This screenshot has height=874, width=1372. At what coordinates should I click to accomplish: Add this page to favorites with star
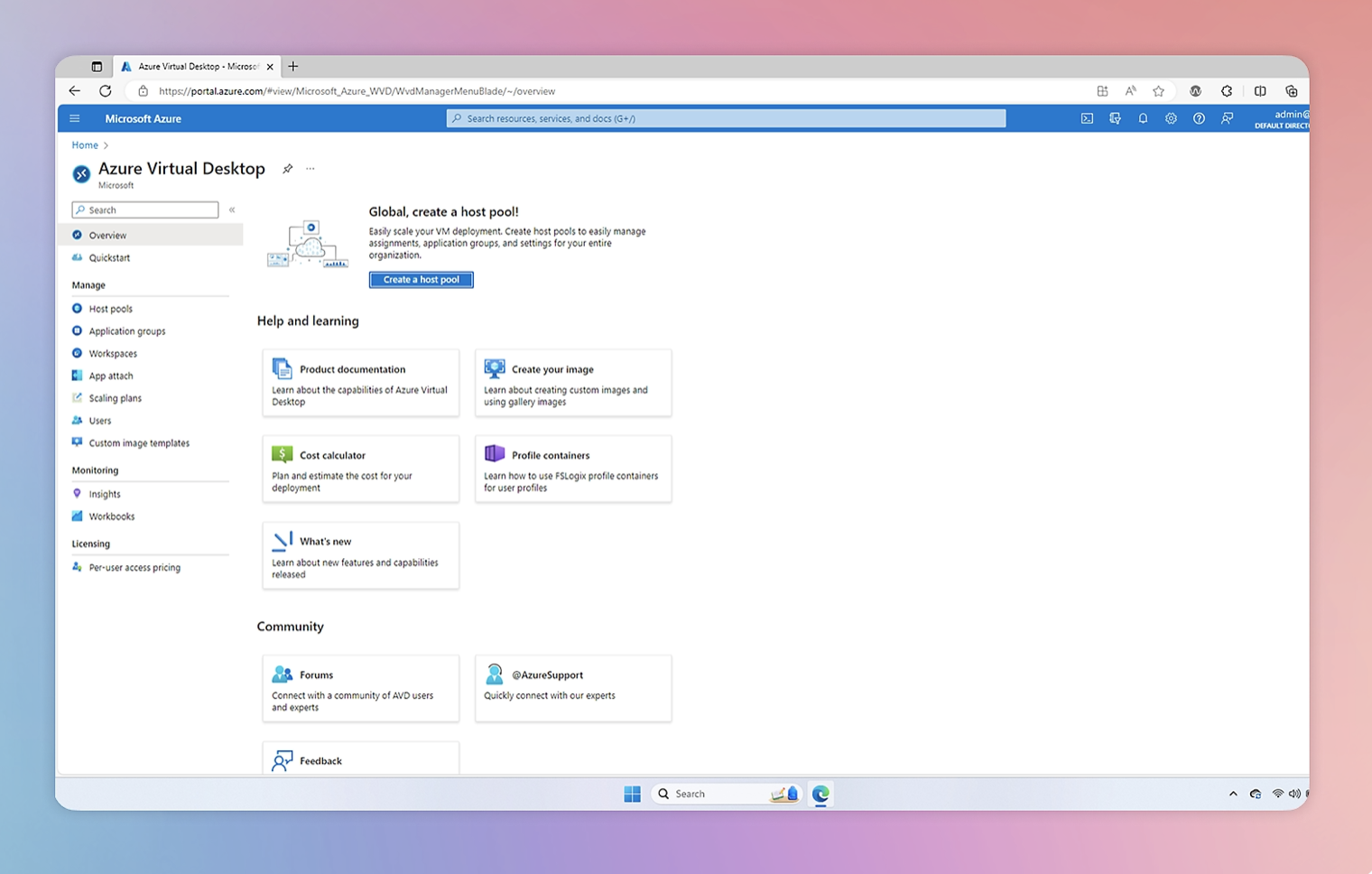coord(1158,91)
